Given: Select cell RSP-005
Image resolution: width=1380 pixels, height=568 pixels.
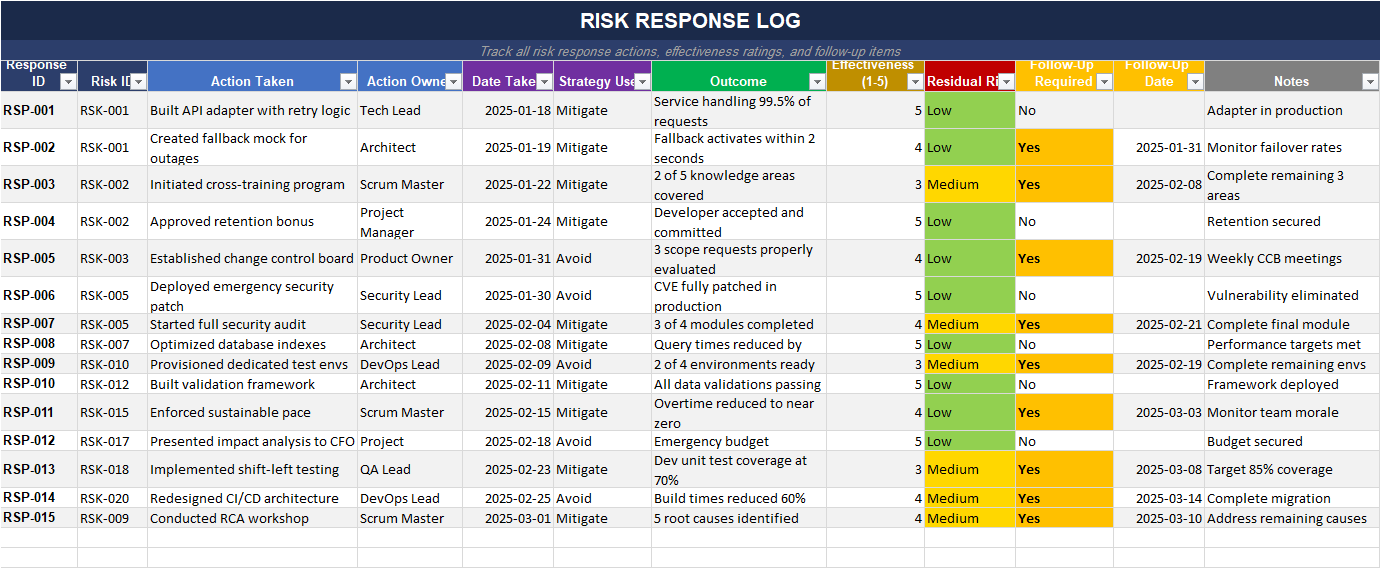Looking at the screenshot, I should pos(39,258).
